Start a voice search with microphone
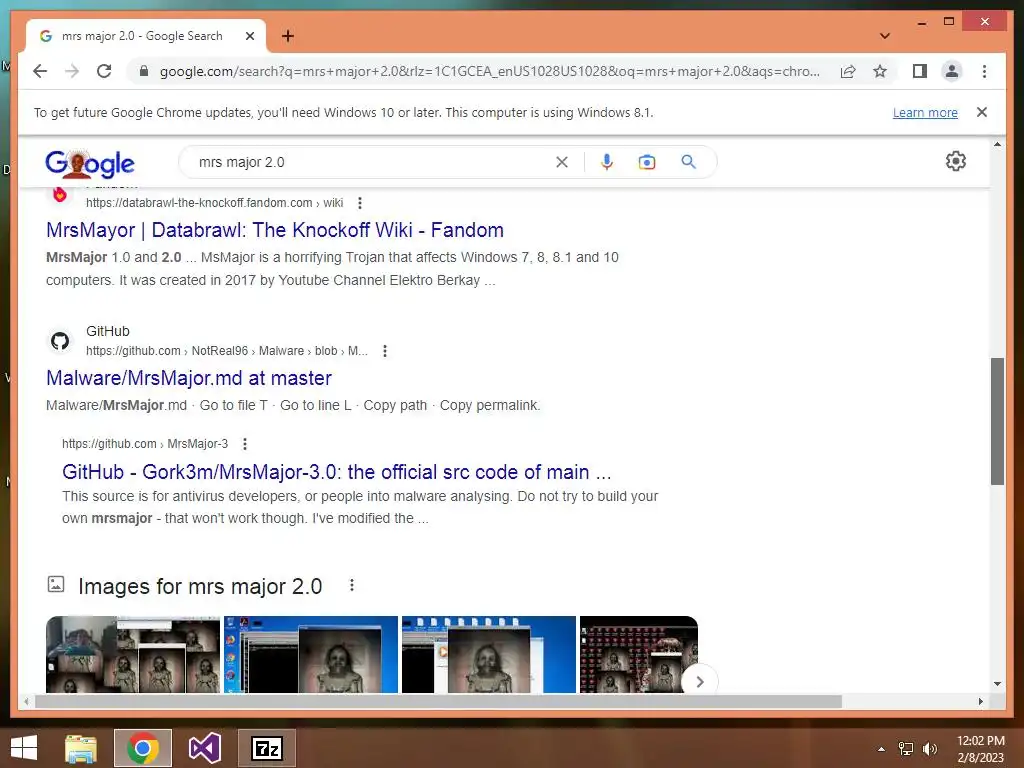This screenshot has width=1024, height=768. coord(607,162)
